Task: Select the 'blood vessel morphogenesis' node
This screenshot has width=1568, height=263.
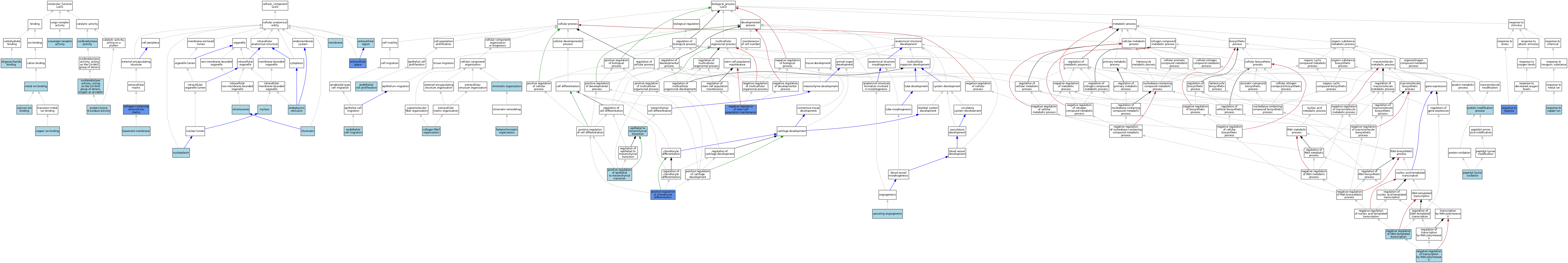Action: 898,174
